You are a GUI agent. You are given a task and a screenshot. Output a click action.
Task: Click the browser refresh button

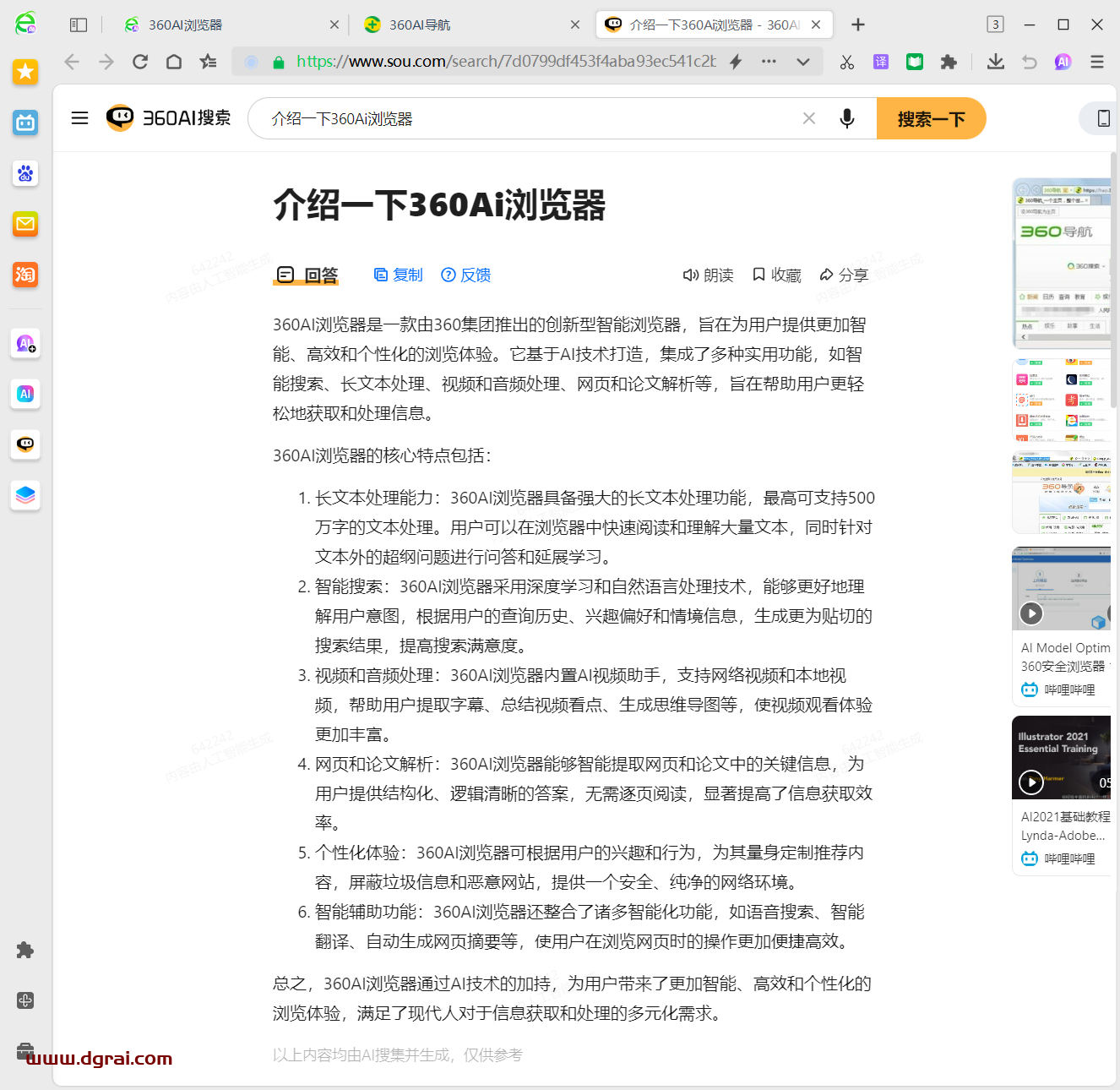pos(140,62)
